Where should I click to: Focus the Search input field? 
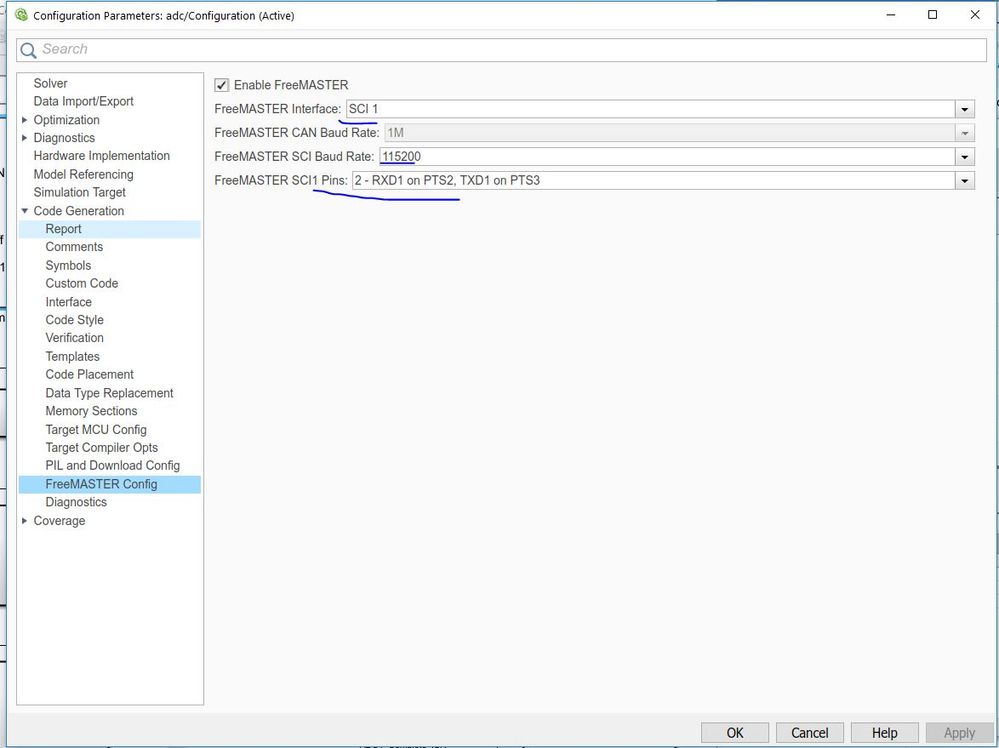coord(501,50)
